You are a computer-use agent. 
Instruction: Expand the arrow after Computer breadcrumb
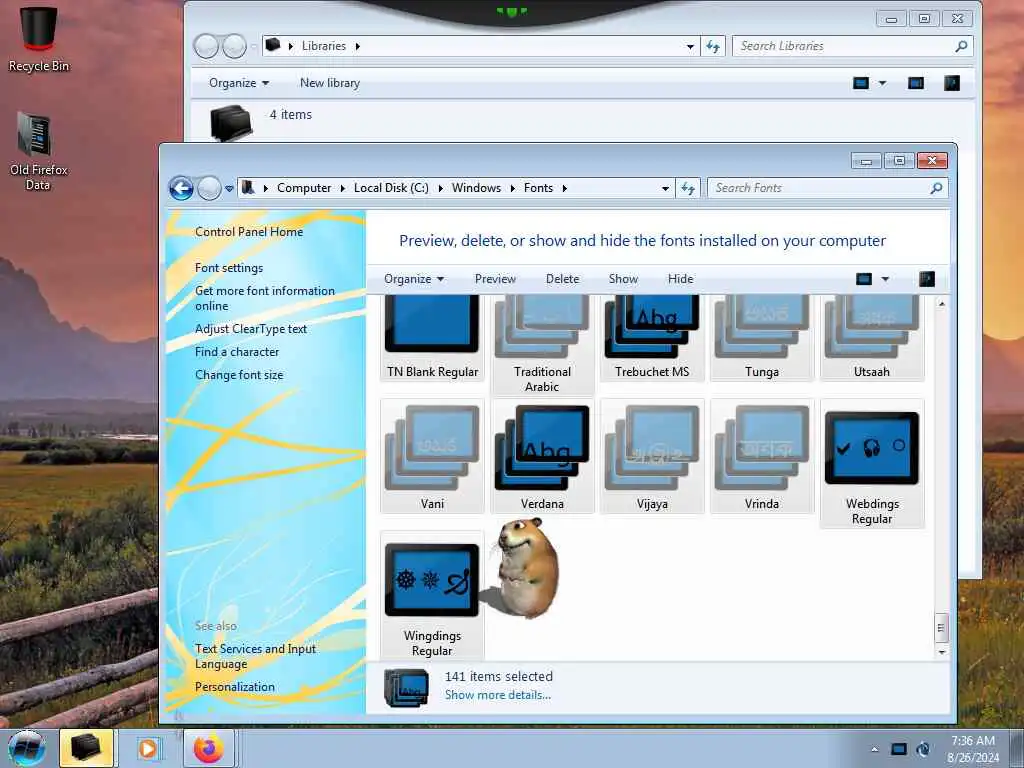(x=342, y=188)
